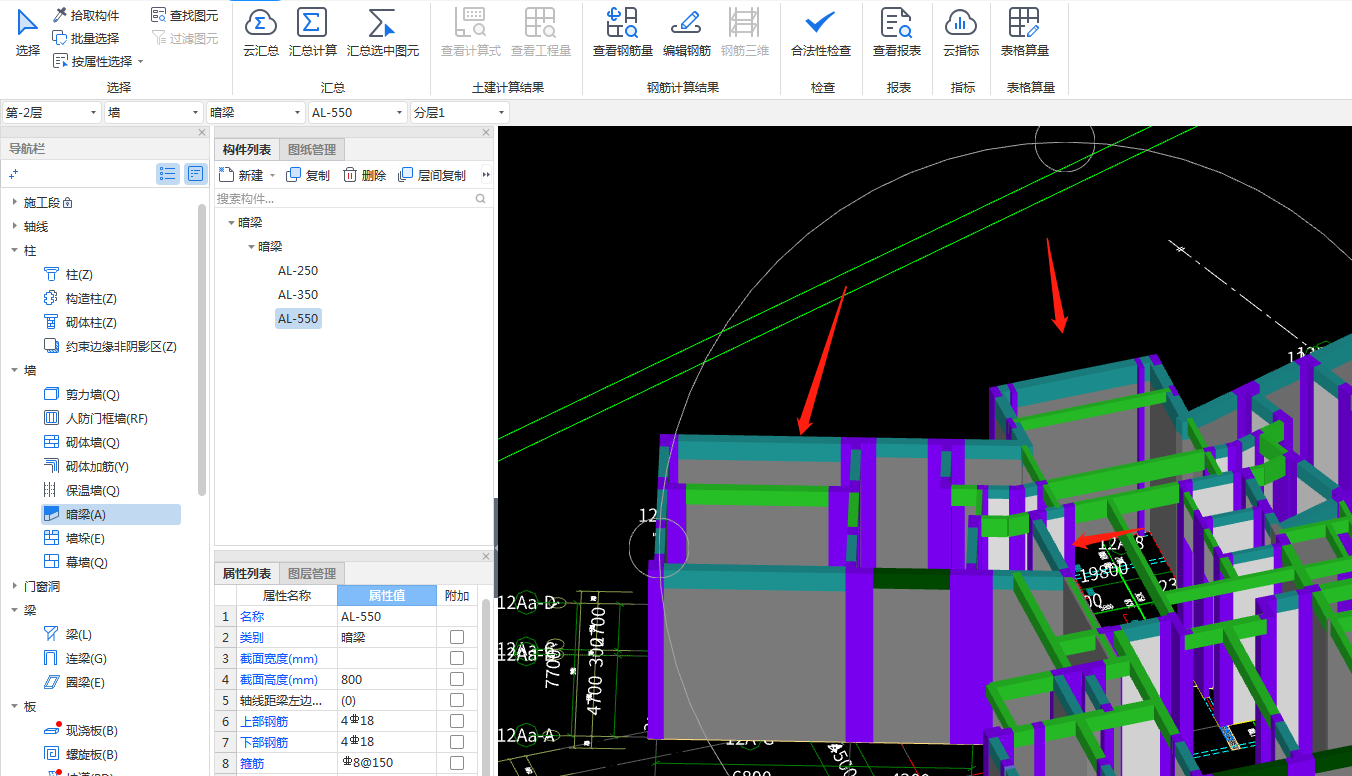The width and height of the screenshot is (1352, 776).
Task: Run 汇总计算 summary calculation
Action: coord(313,33)
